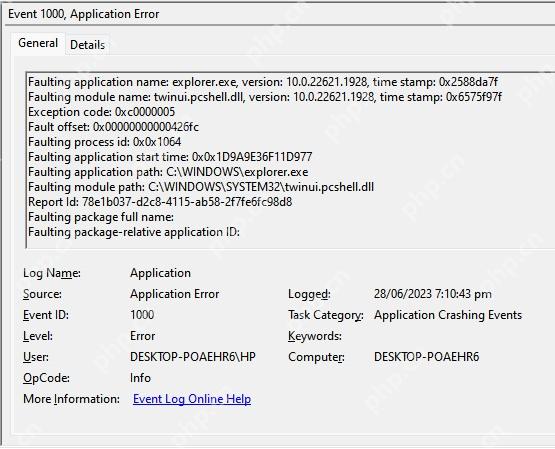The height and width of the screenshot is (449, 555).
Task: Select the Faulting module path line
Action: point(201,187)
